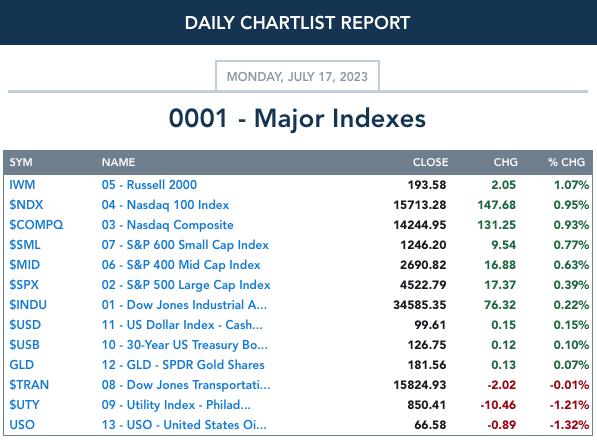
Task: Open the Dow Jones Transportation name link
Action: click(x=186, y=384)
